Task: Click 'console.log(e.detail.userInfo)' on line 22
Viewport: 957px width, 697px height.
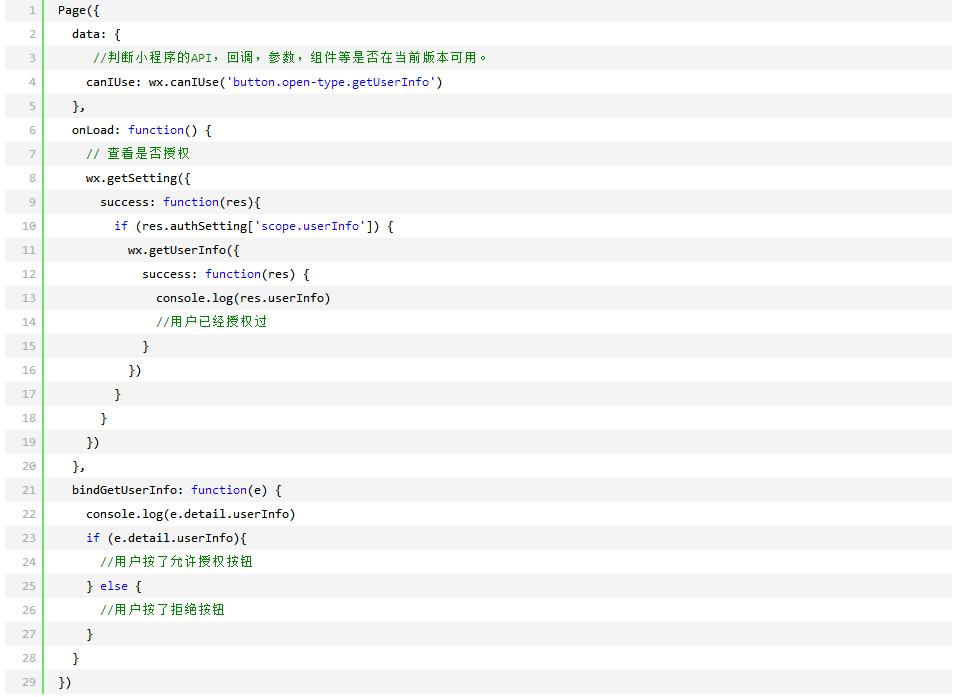Action: tap(190, 514)
